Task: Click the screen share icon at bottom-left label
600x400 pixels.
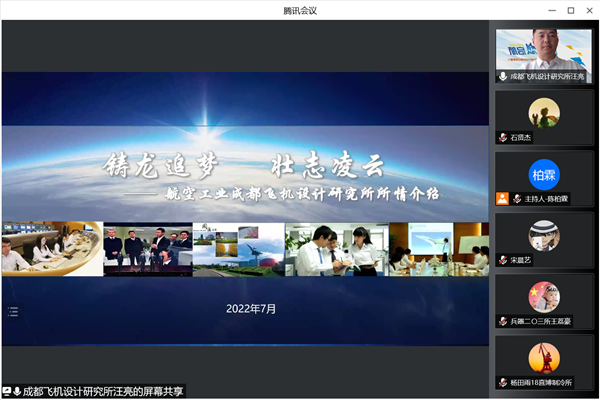Action: [7, 391]
